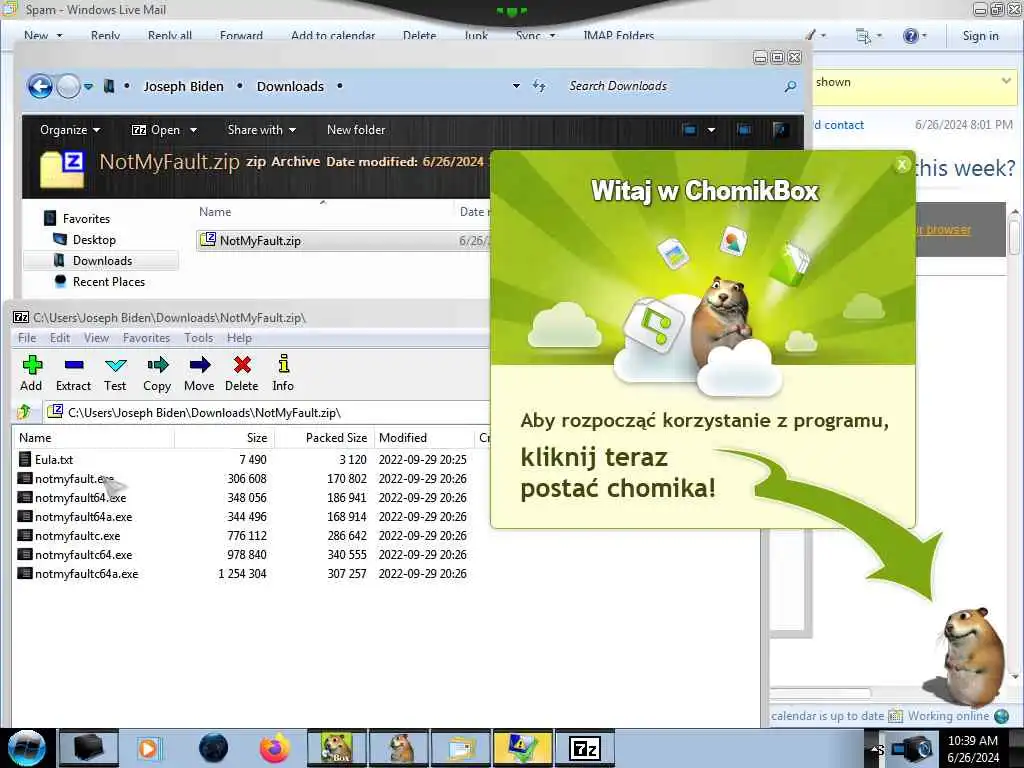
Task: Click New folder in Explorer toolbar
Action: coord(356,130)
